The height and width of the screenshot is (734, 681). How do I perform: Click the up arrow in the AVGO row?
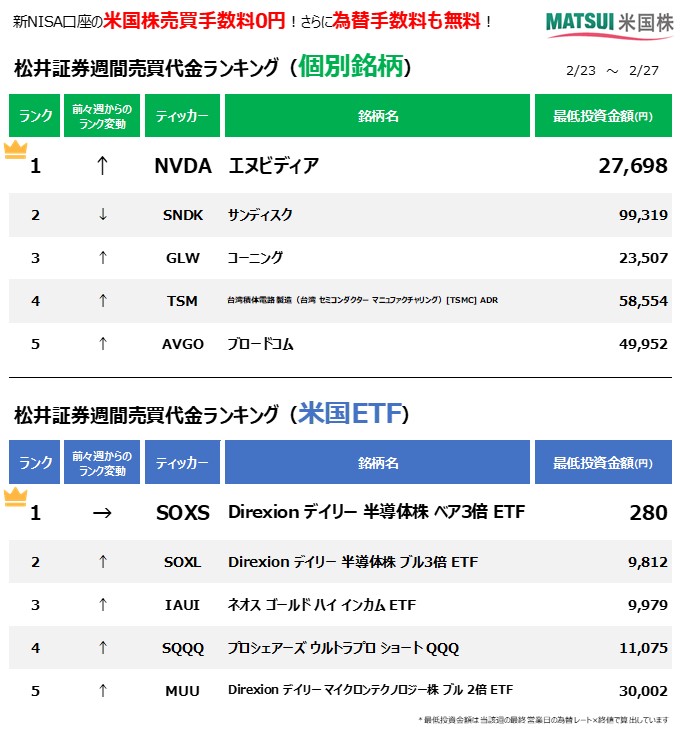[x=103, y=344]
